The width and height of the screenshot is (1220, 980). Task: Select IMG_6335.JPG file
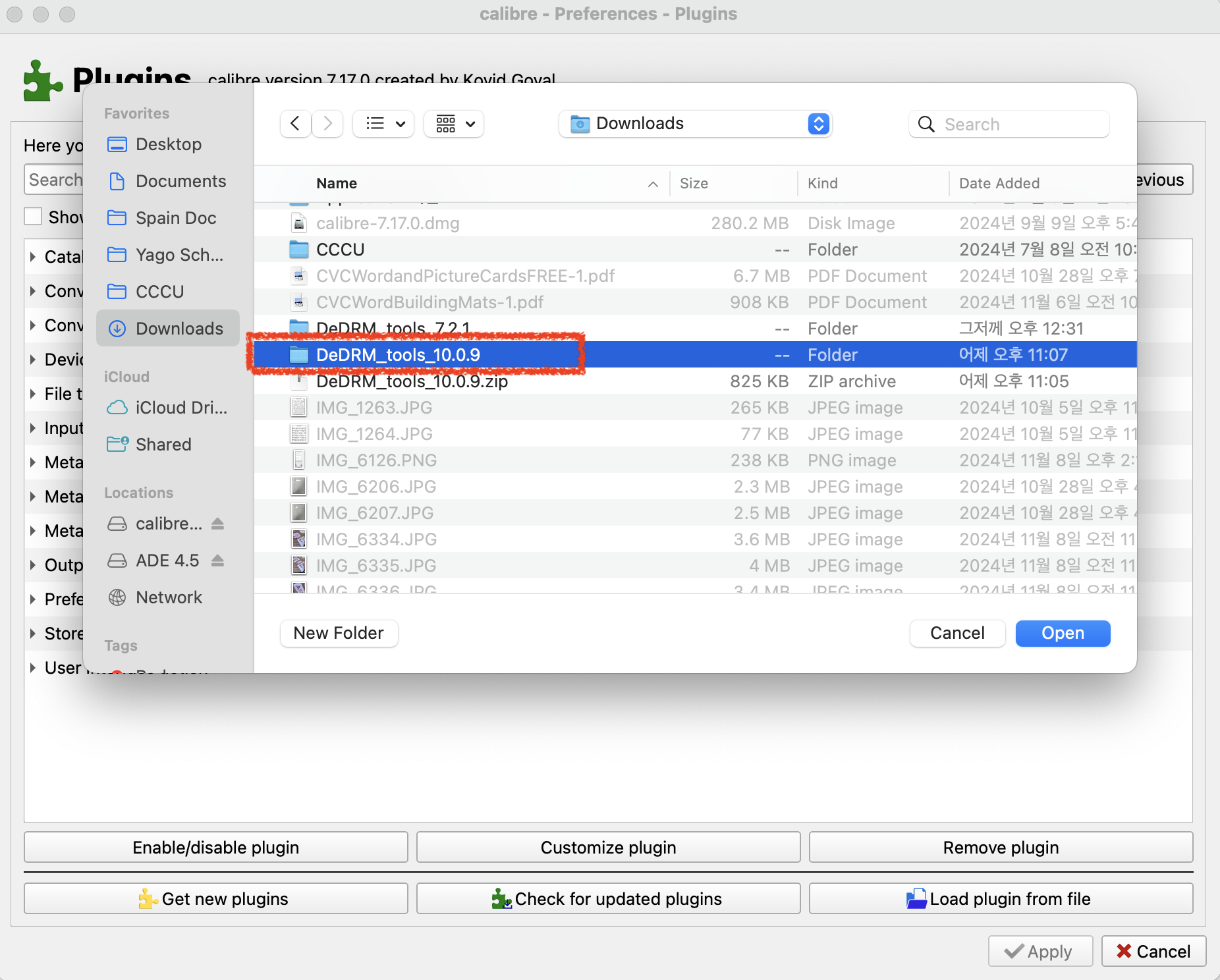coord(696,566)
